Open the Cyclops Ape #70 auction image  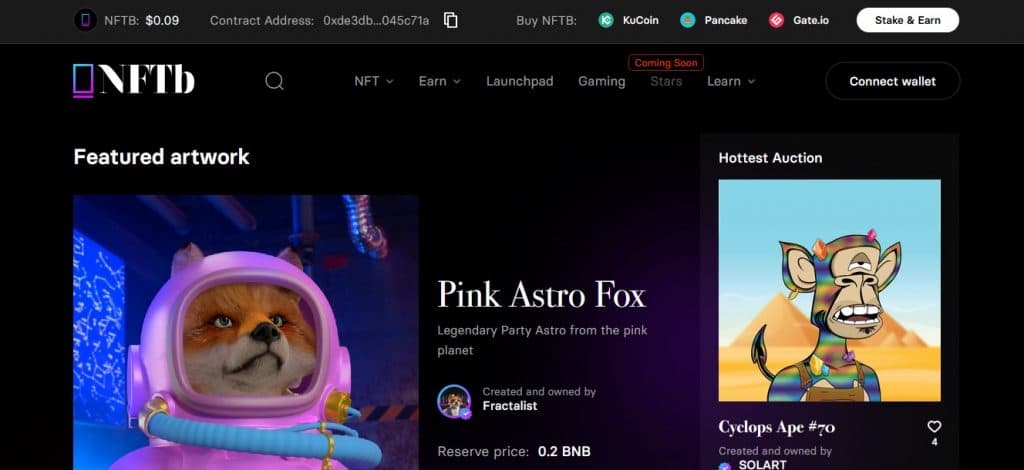tap(829, 290)
